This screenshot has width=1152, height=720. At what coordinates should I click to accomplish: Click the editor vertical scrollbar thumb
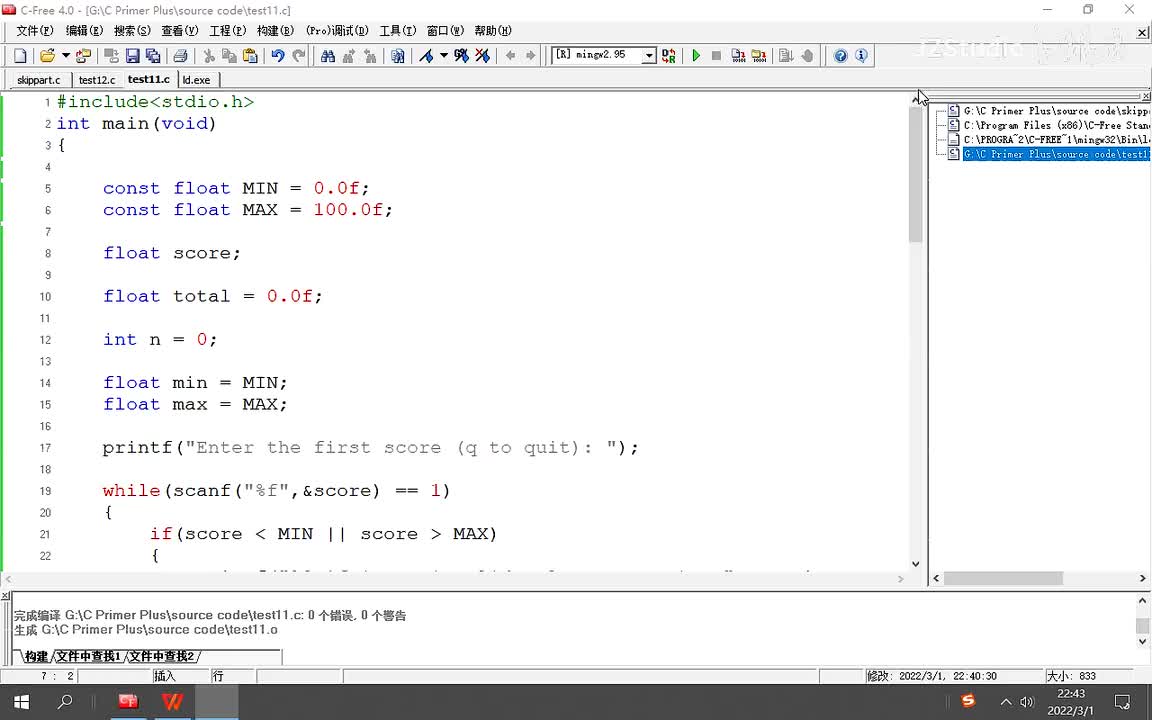[x=915, y=174]
